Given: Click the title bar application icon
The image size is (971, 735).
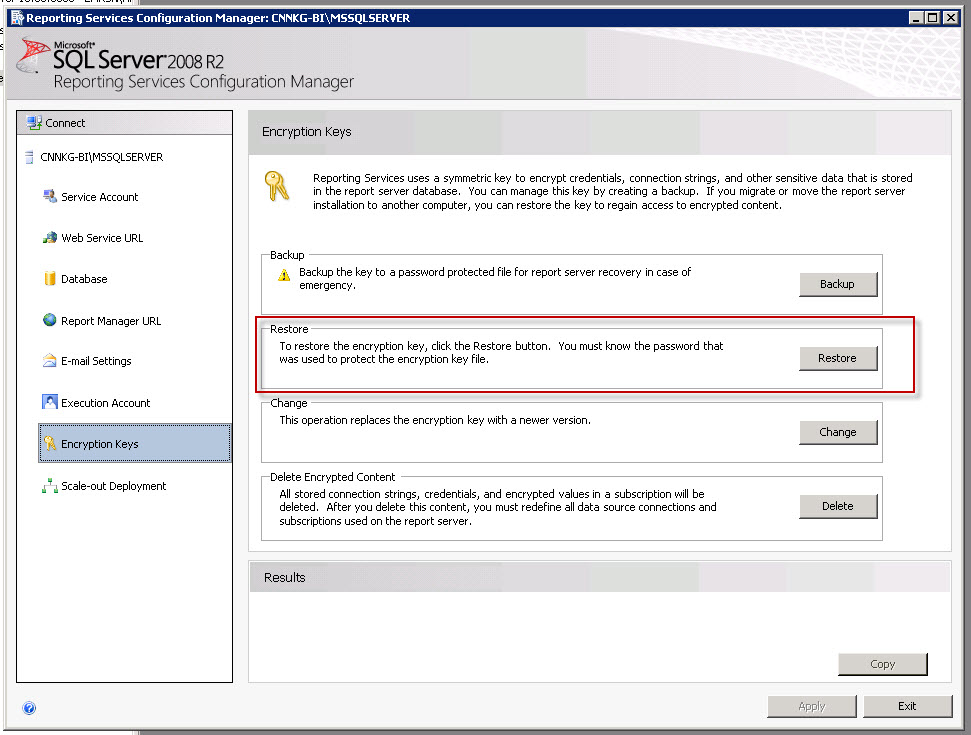Looking at the screenshot, I should 17,17.
